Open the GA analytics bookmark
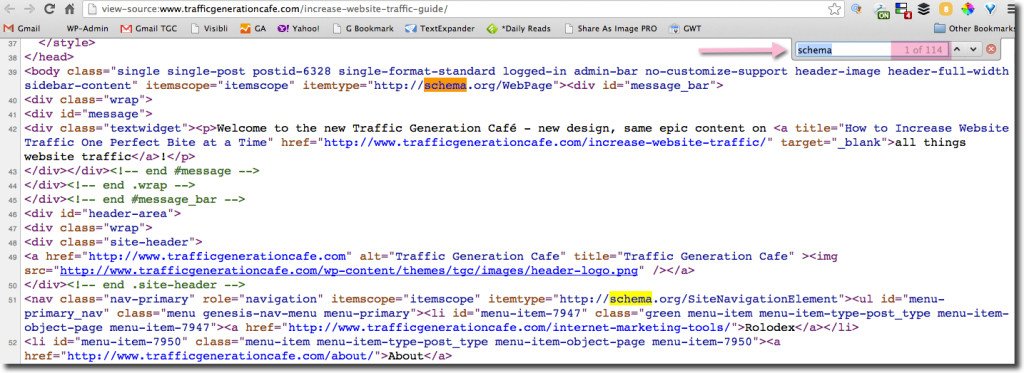Image resolution: width=1024 pixels, height=373 pixels. click(253, 29)
